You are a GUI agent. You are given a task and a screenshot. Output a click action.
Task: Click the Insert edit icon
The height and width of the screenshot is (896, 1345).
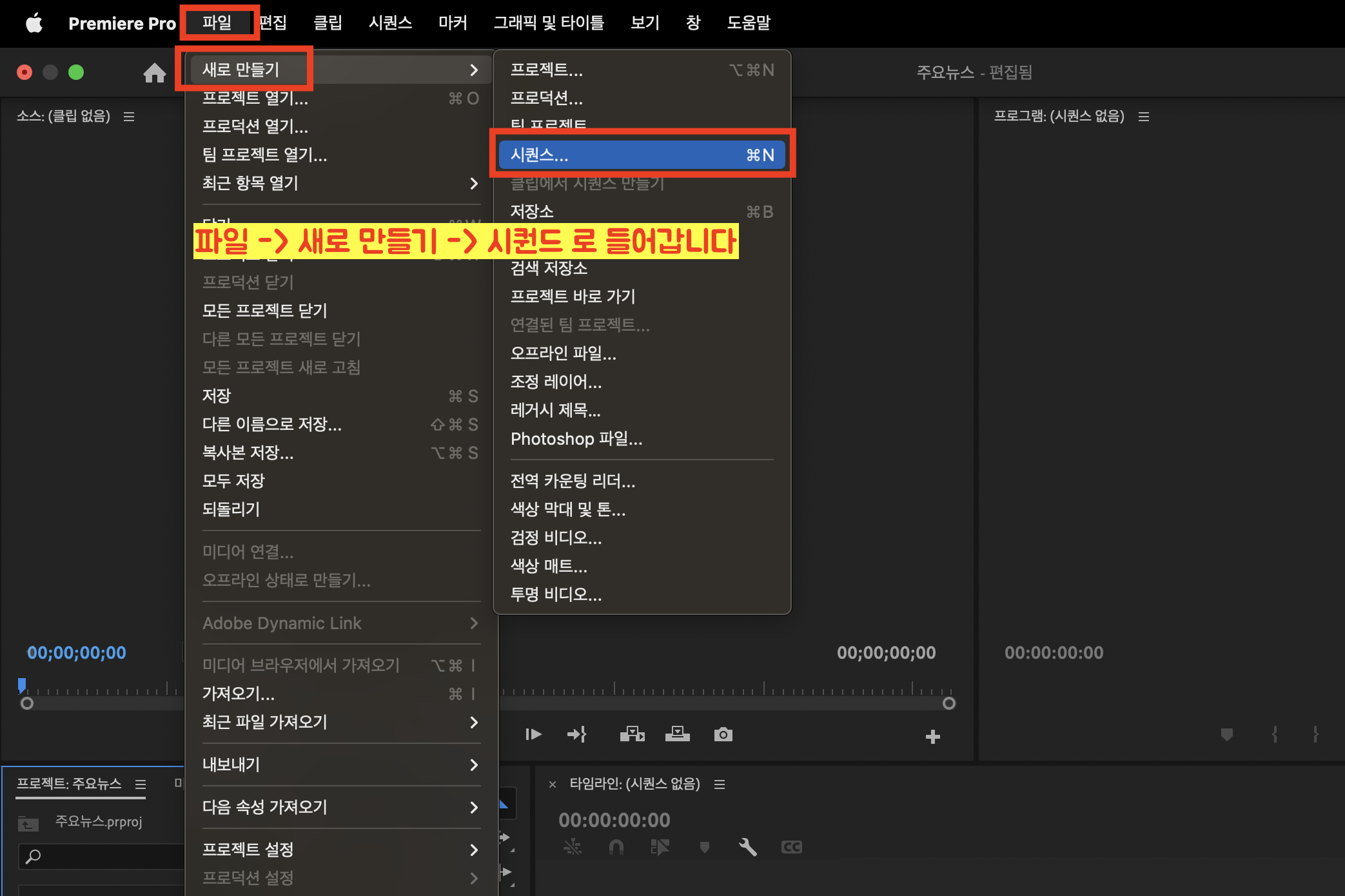coord(632,735)
